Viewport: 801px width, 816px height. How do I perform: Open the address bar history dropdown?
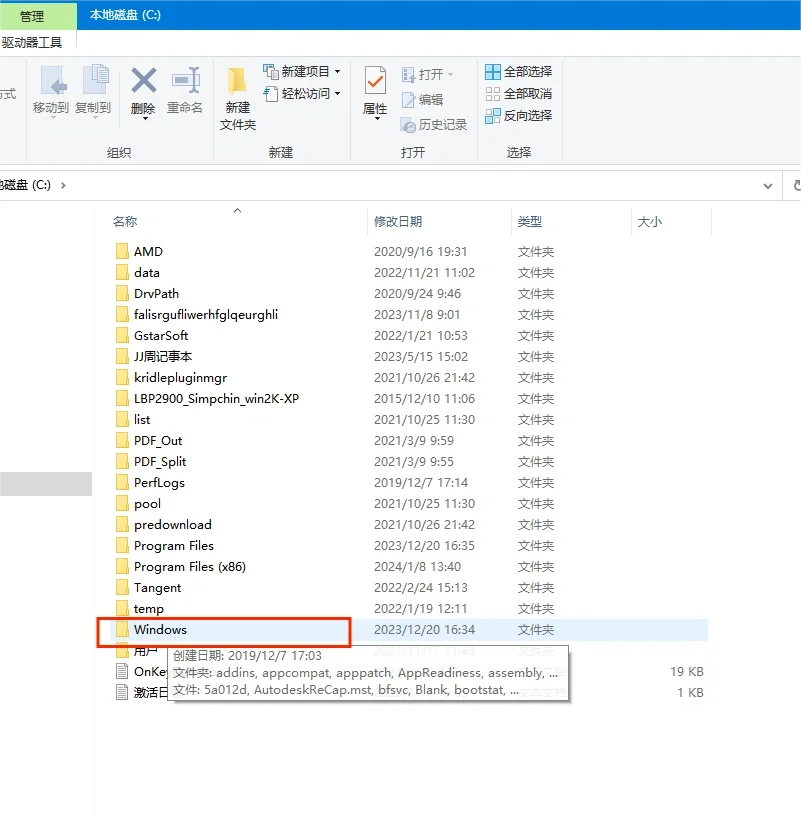pos(767,185)
